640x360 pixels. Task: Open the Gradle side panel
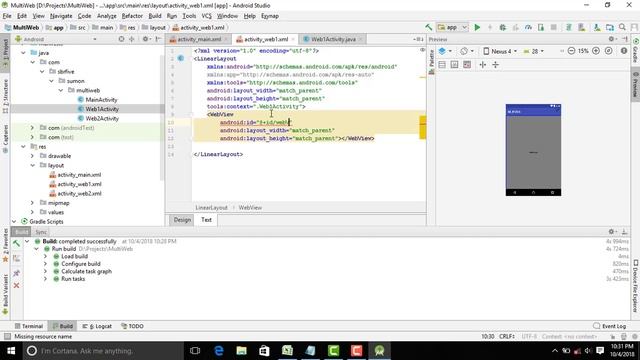(635, 50)
